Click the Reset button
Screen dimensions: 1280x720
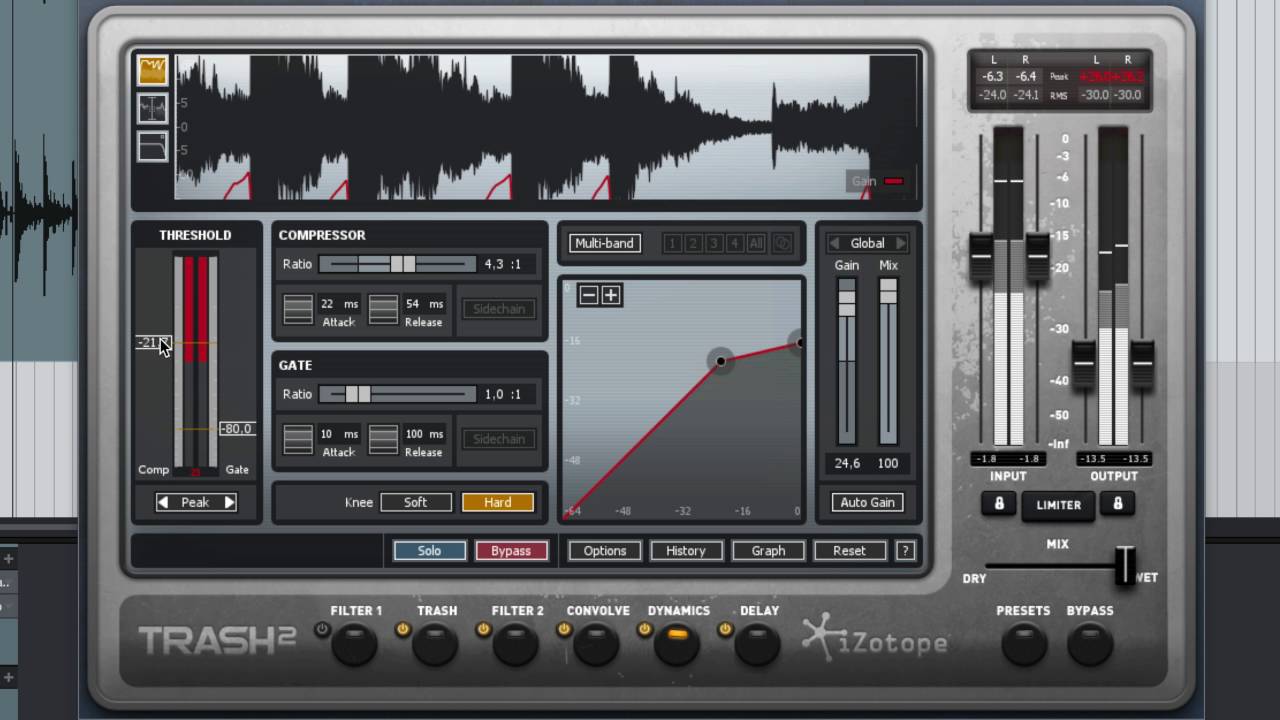click(x=849, y=551)
